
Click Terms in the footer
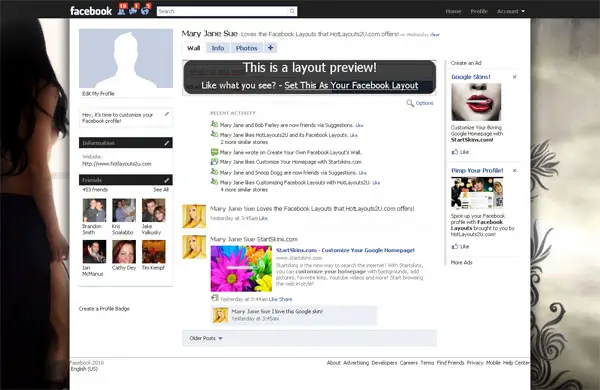point(427,363)
